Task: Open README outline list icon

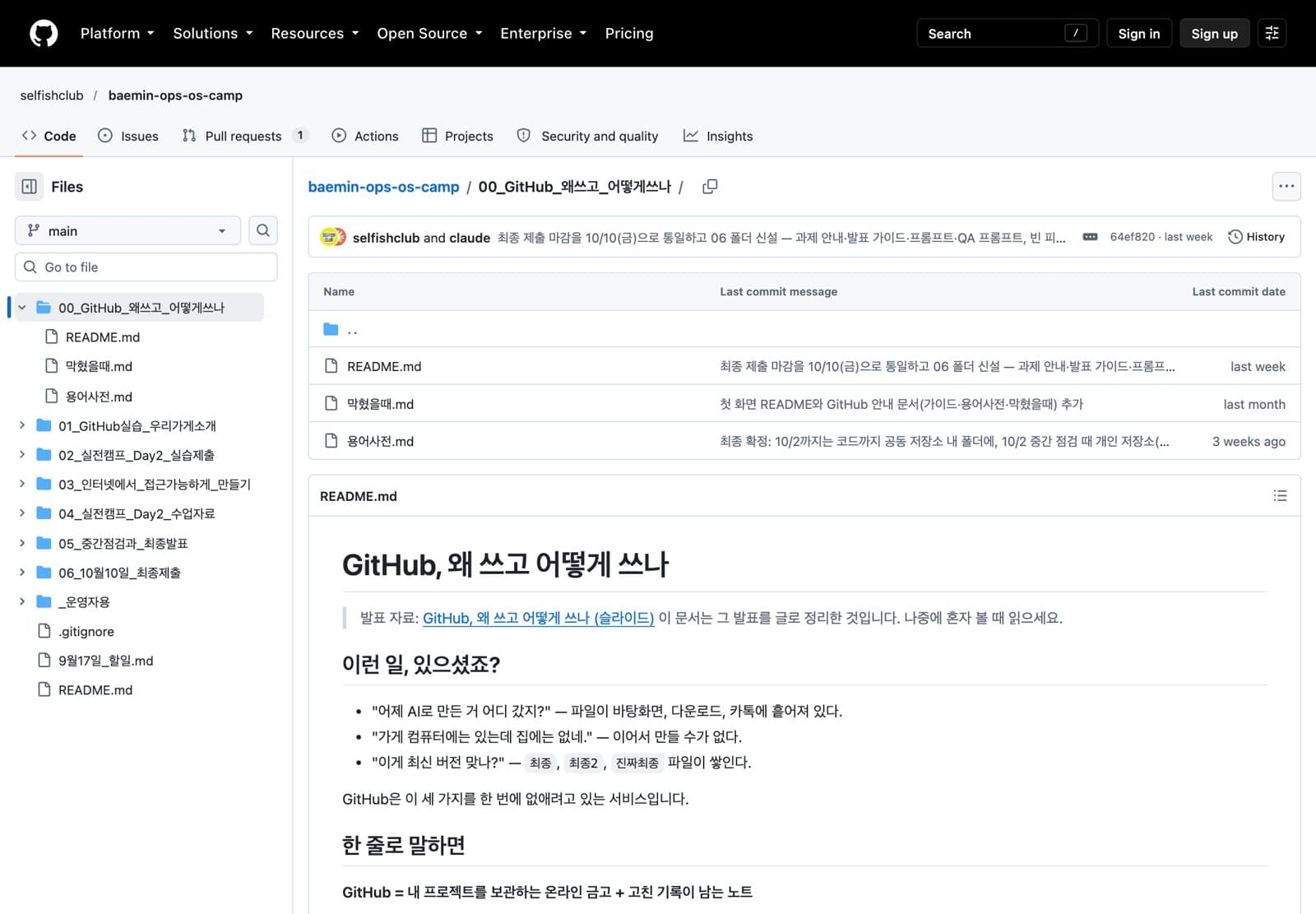Action: tap(1280, 495)
